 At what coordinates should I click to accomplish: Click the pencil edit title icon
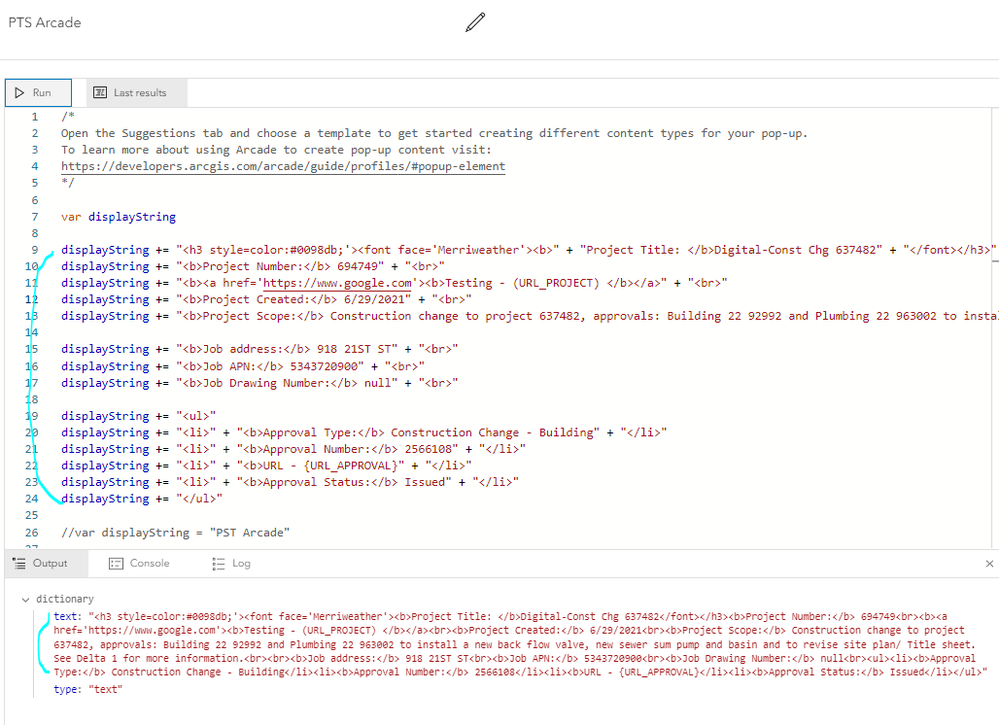tap(475, 22)
